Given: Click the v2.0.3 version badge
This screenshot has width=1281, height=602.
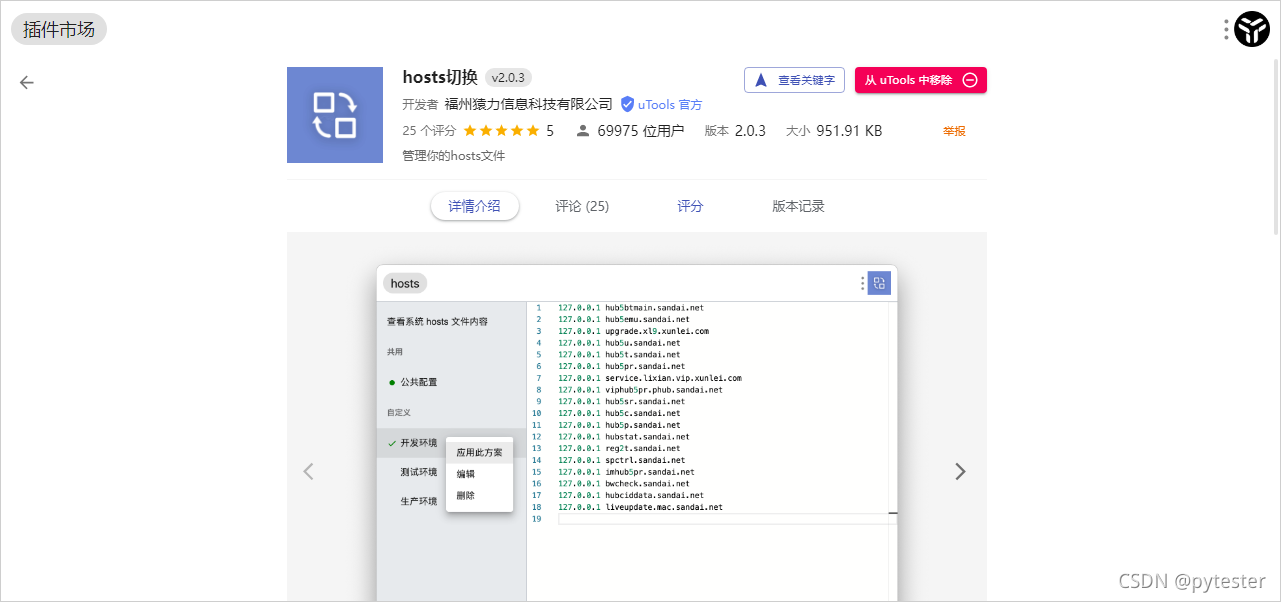Looking at the screenshot, I should coord(509,78).
